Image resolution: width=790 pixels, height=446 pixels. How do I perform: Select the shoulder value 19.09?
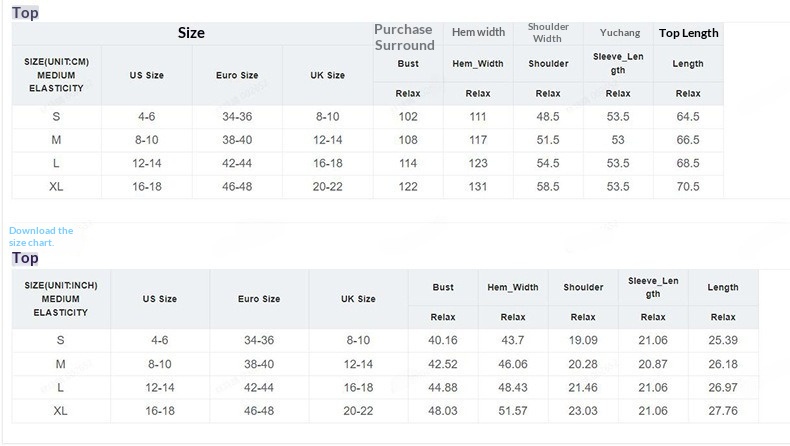coord(583,341)
